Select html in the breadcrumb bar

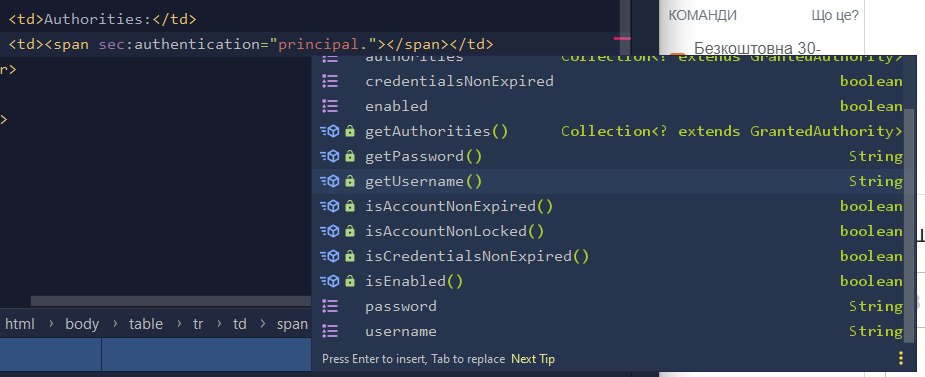click(20, 324)
